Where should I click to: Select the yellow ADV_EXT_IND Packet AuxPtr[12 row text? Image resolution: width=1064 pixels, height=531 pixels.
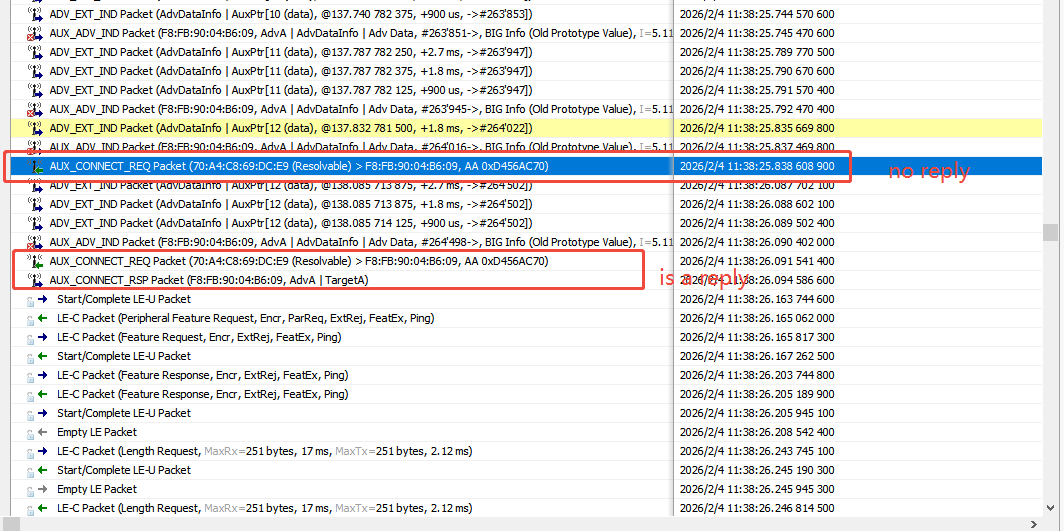point(290,128)
